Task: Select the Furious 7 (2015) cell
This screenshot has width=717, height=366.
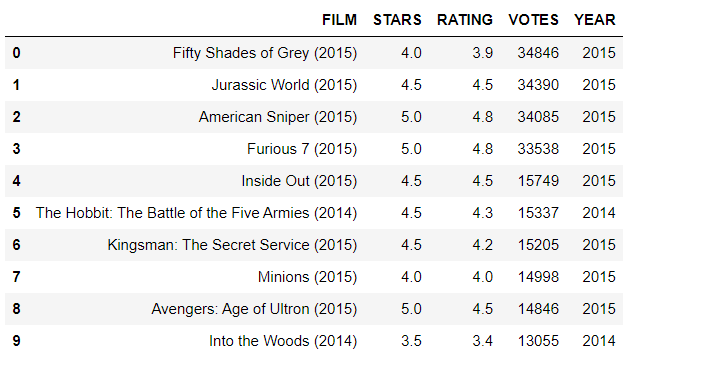Action: coord(302,149)
